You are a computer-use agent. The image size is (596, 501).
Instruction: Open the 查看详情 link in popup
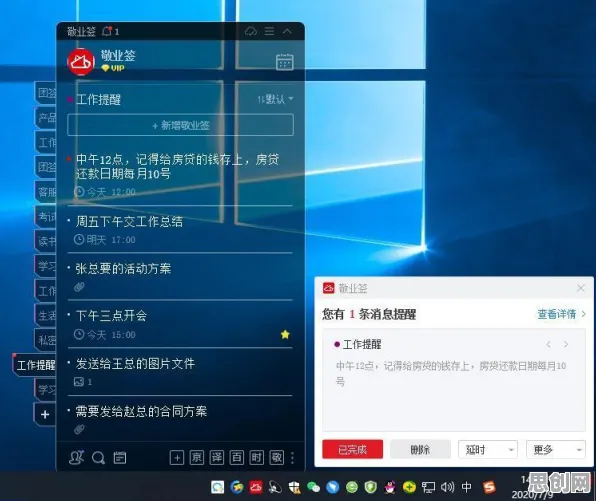pyautogui.click(x=561, y=314)
